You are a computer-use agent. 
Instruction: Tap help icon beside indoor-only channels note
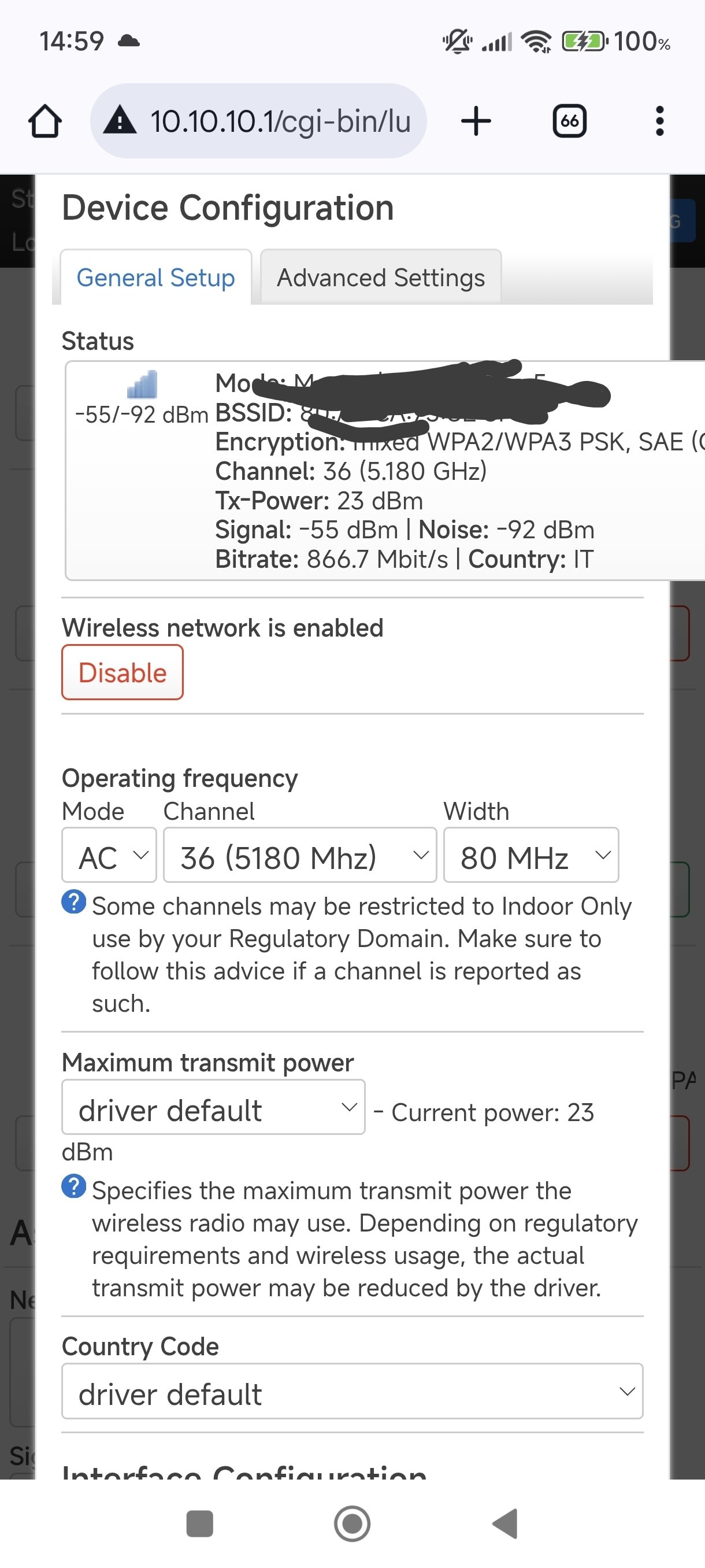[73, 901]
